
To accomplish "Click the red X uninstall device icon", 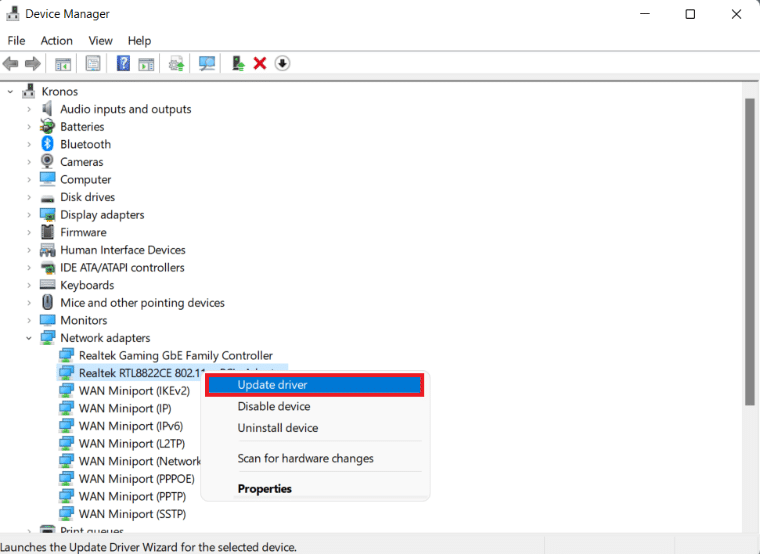I will (x=260, y=64).
